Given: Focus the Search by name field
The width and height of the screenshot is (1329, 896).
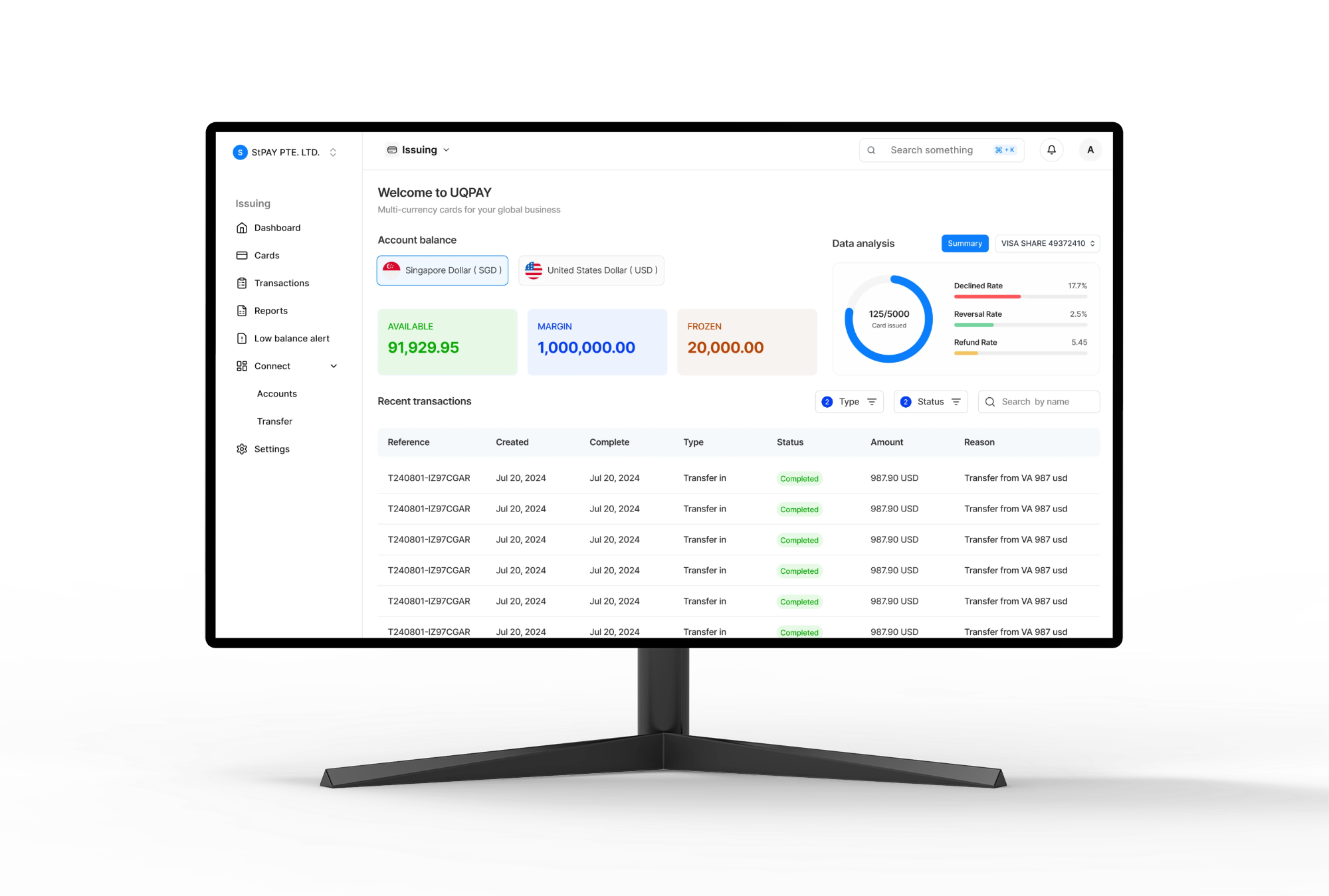Looking at the screenshot, I should pyautogui.click(x=1039, y=402).
